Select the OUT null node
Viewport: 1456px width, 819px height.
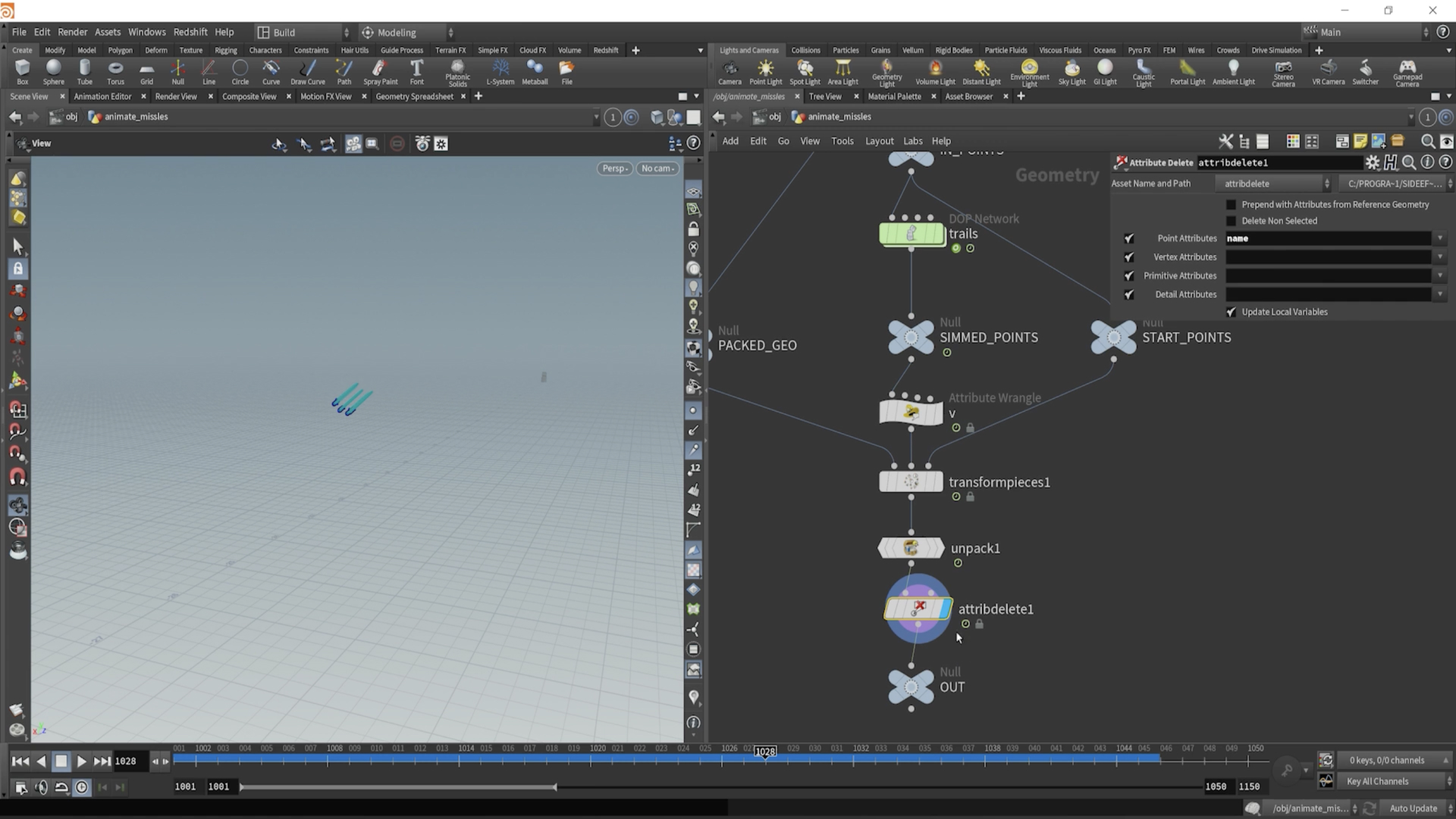tap(911, 686)
